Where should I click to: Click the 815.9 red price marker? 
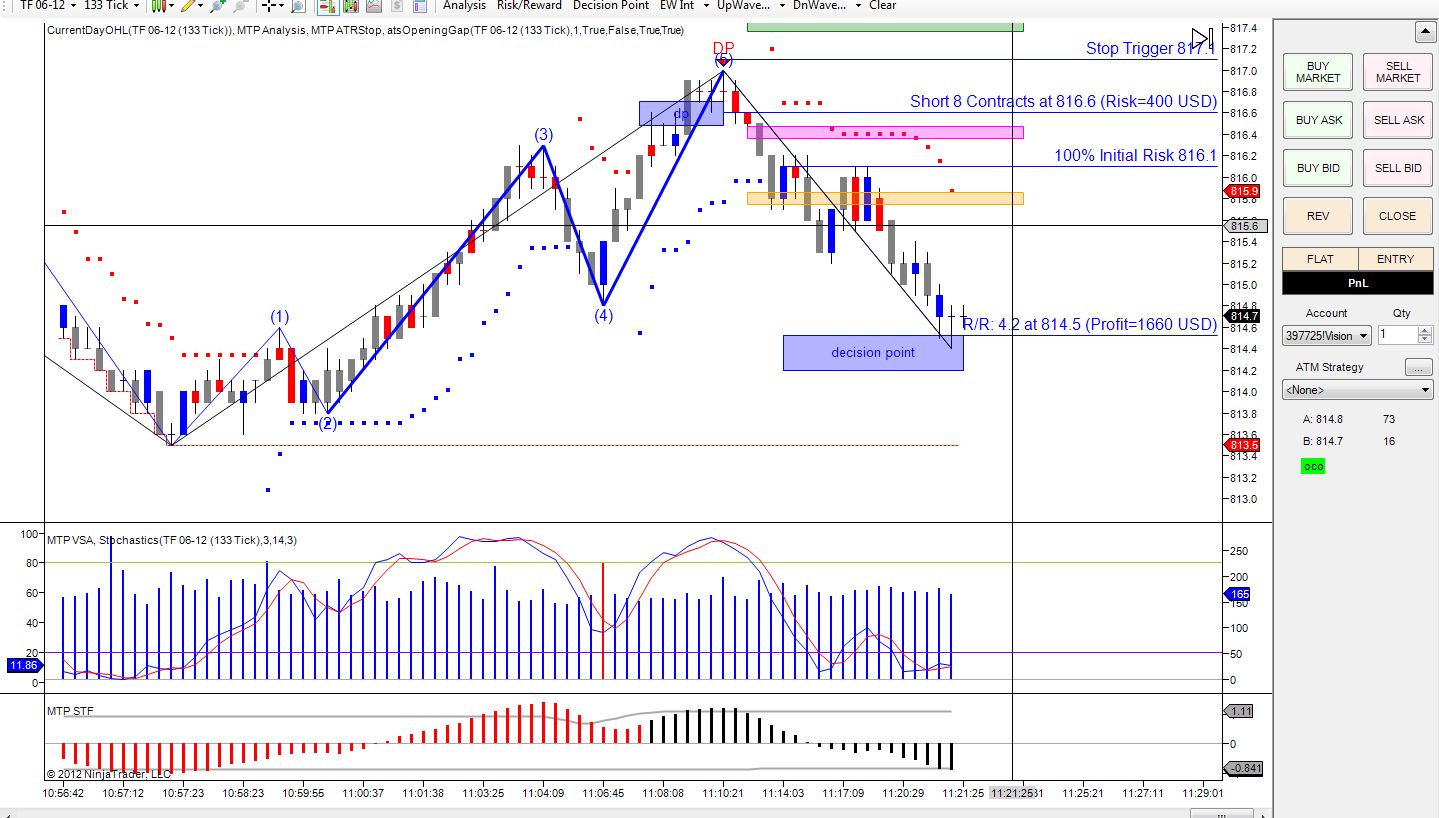[1243, 191]
